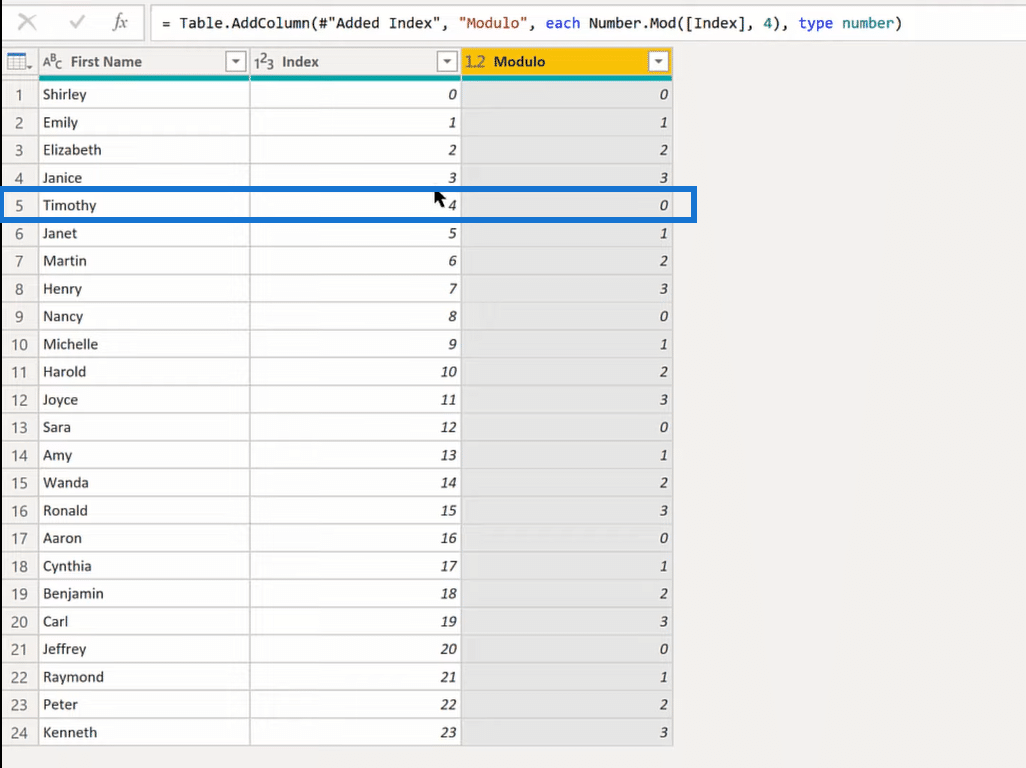Image resolution: width=1026 pixels, height=768 pixels.
Task: Open the First Name column filter dropdown
Action: point(236,61)
